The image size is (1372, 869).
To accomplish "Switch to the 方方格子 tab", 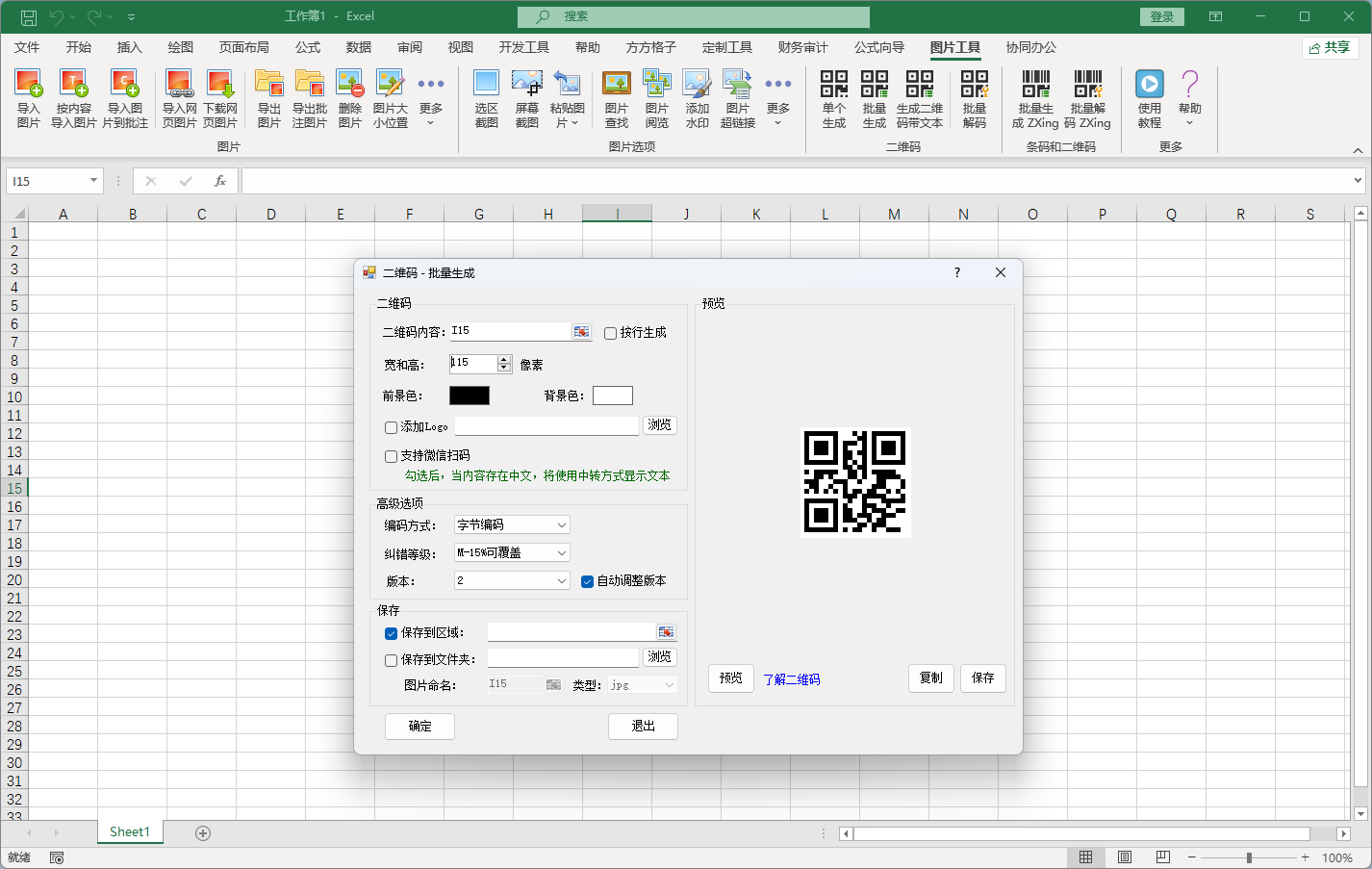I will pyautogui.click(x=651, y=47).
